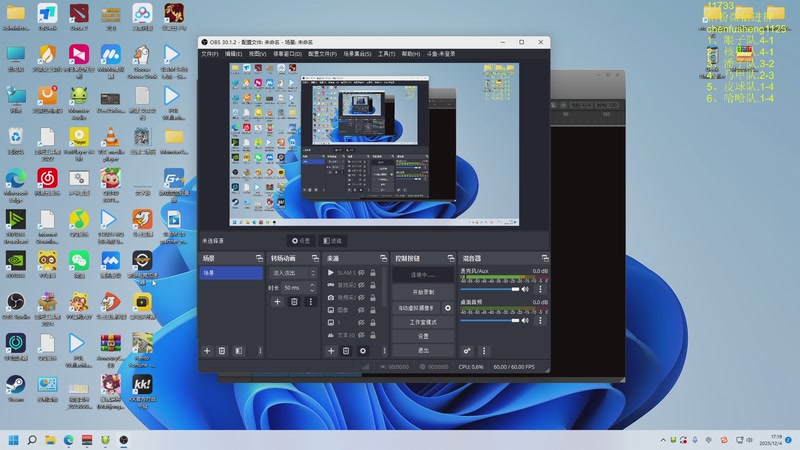Add a new source with plus icon
Viewport: 800px width, 450px height.
[x=331, y=351]
